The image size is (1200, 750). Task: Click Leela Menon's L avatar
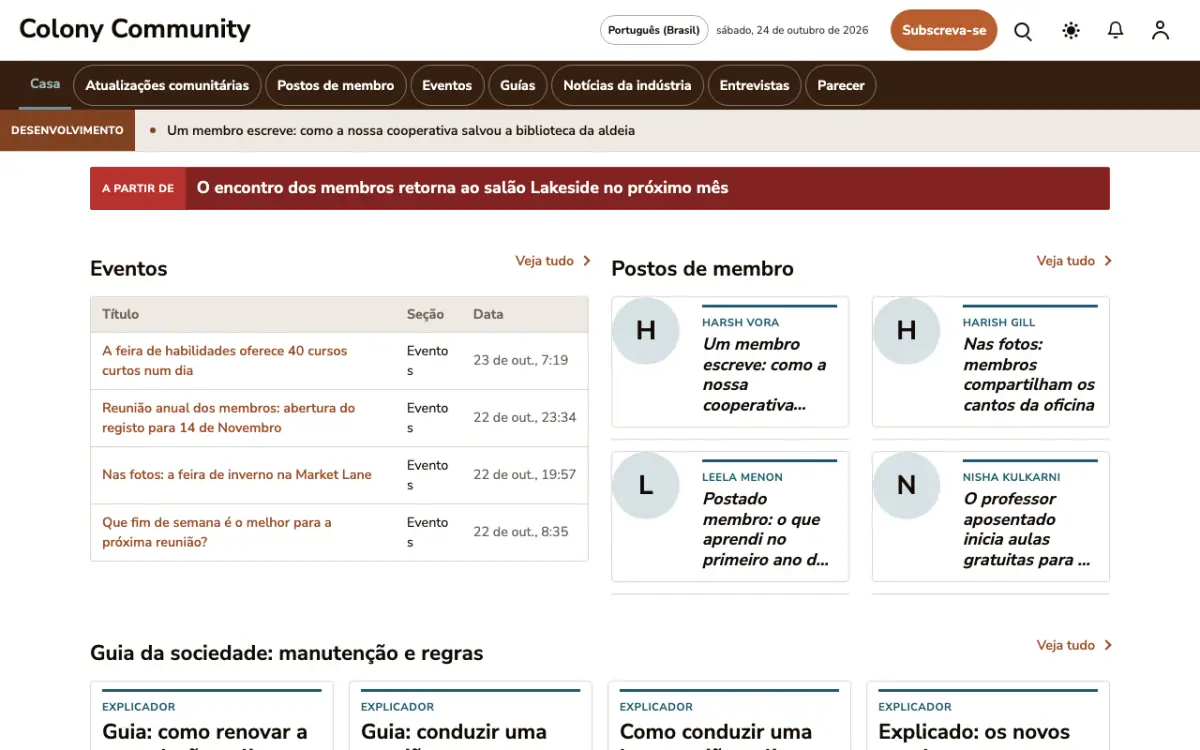point(646,485)
